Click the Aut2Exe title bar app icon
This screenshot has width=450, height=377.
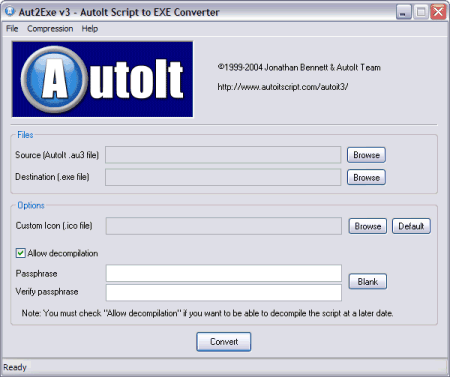coord(10,11)
